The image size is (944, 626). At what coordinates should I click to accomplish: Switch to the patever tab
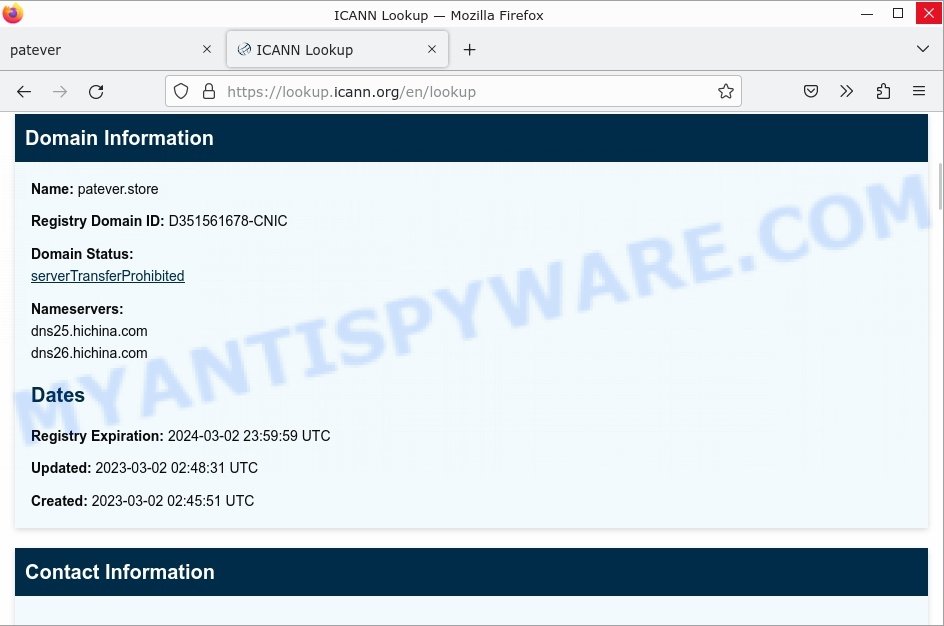coord(112,50)
